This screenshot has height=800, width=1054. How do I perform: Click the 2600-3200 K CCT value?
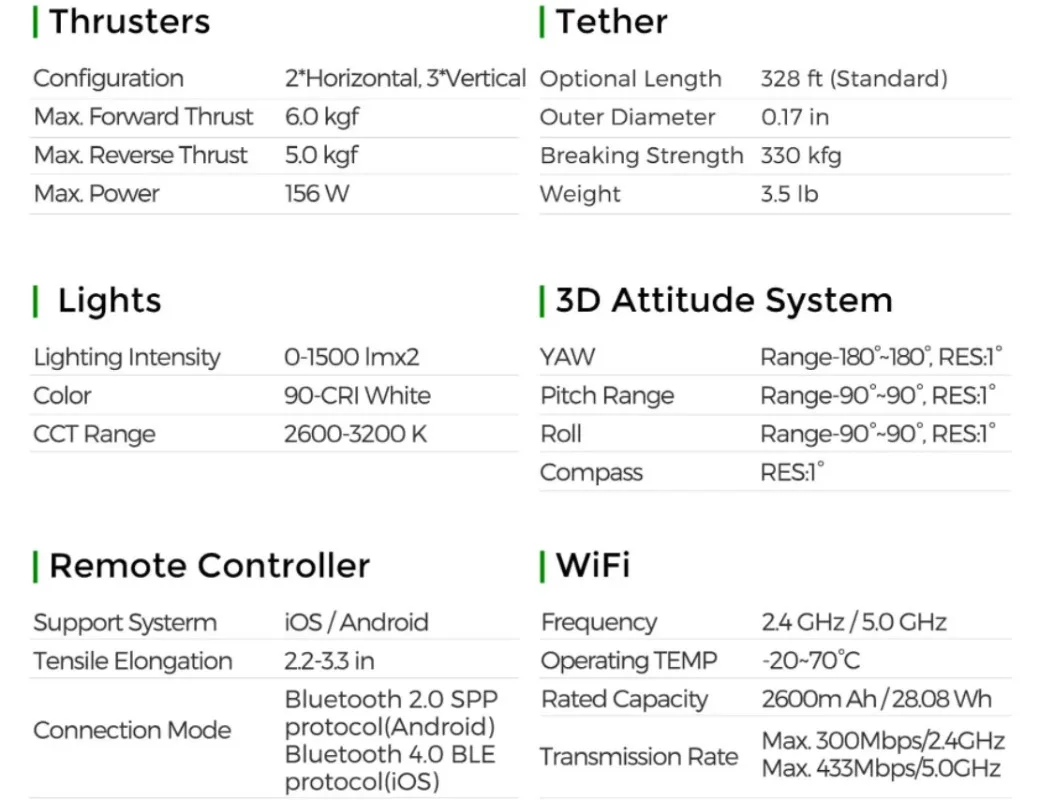point(355,435)
